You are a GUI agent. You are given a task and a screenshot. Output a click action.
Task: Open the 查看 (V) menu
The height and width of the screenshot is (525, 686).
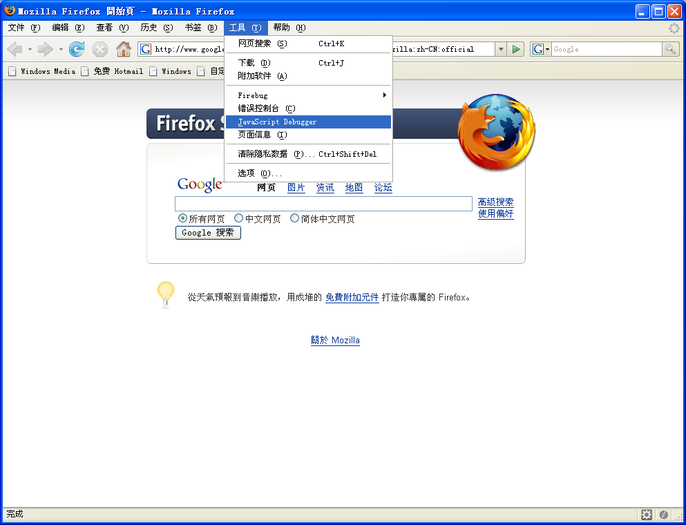[x=112, y=28]
